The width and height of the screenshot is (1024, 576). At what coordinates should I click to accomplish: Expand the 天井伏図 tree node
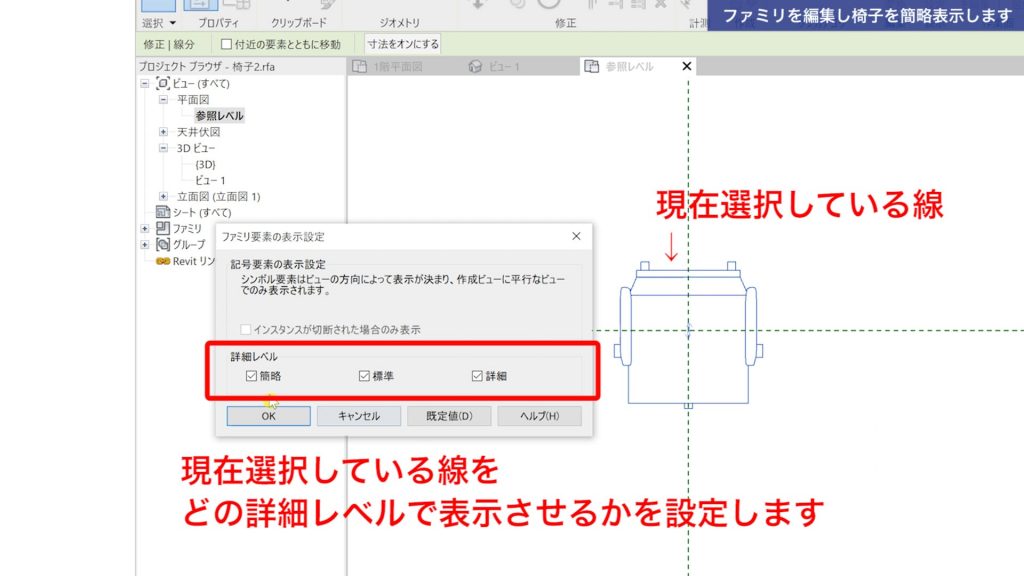(163, 133)
